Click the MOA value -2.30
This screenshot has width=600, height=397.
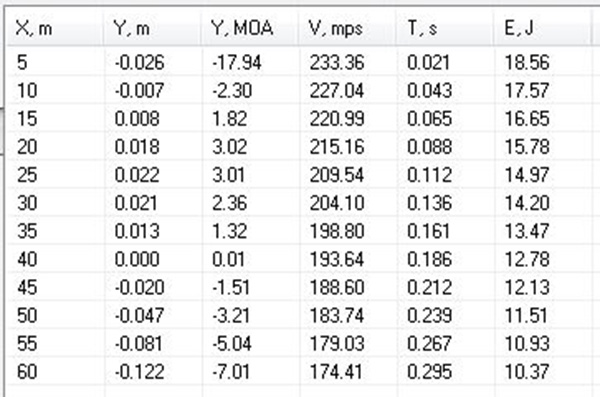coord(232,90)
